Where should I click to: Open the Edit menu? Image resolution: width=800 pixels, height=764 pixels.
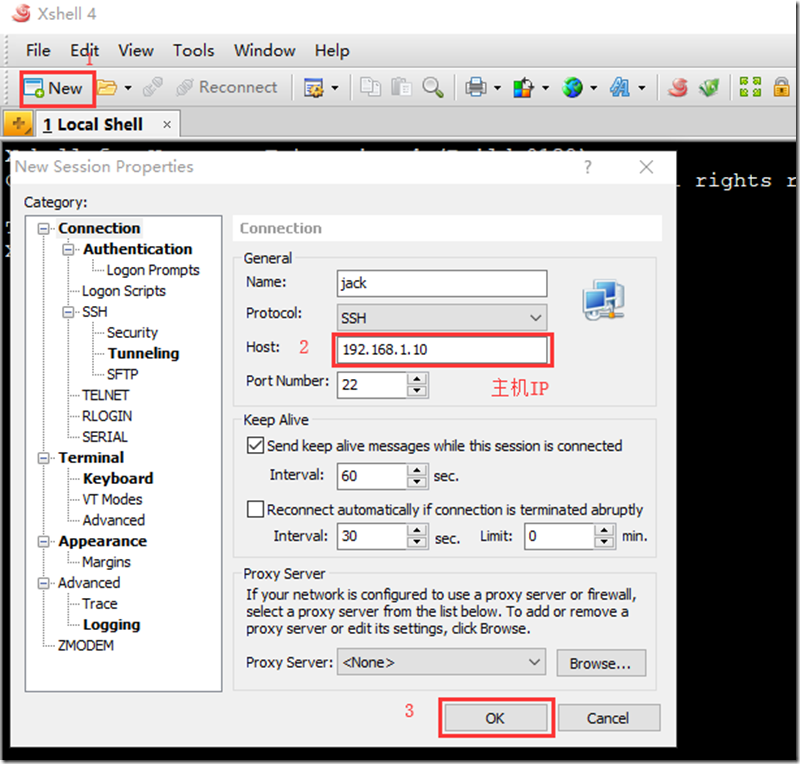pos(85,51)
